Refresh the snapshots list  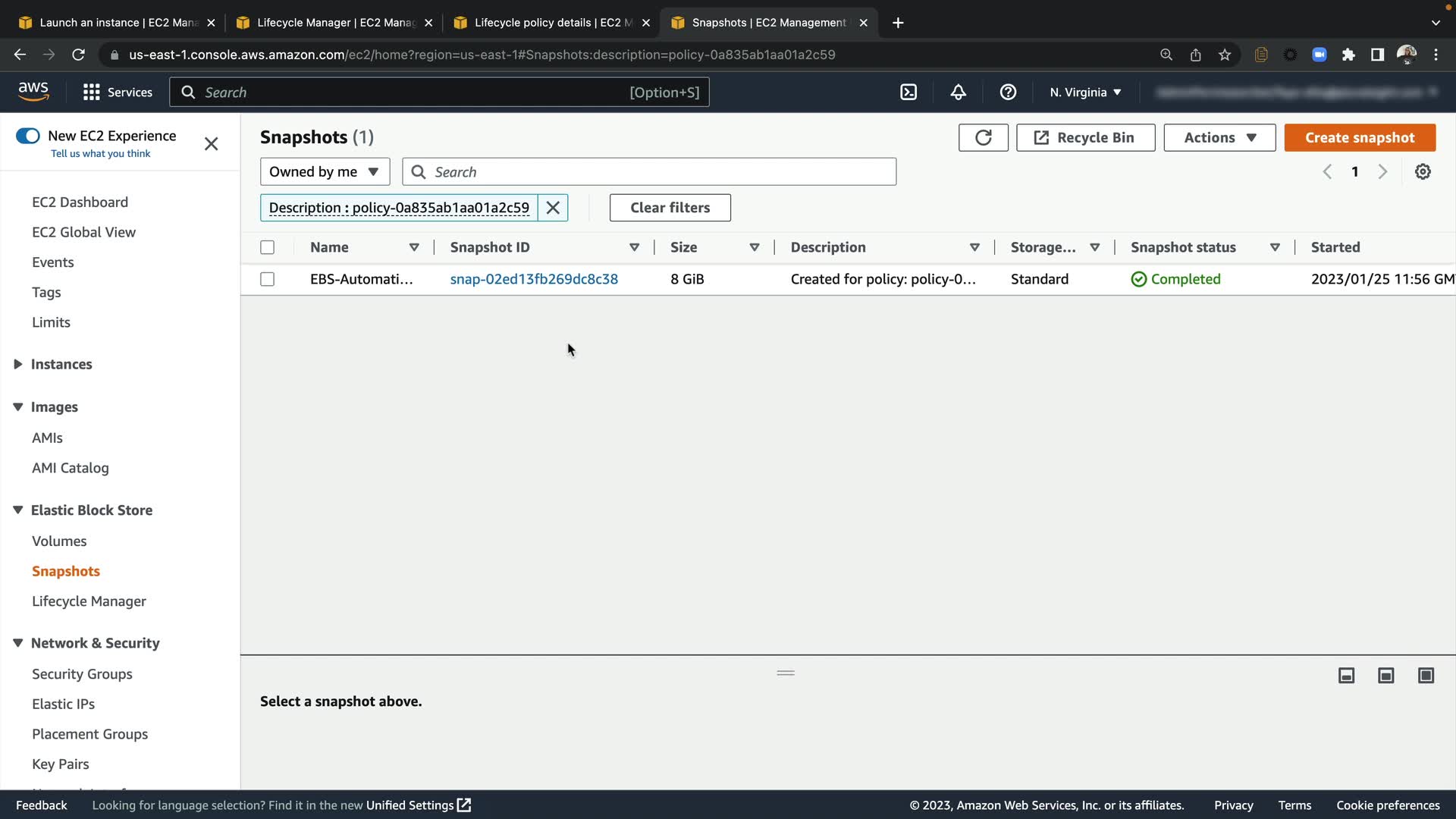983,137
